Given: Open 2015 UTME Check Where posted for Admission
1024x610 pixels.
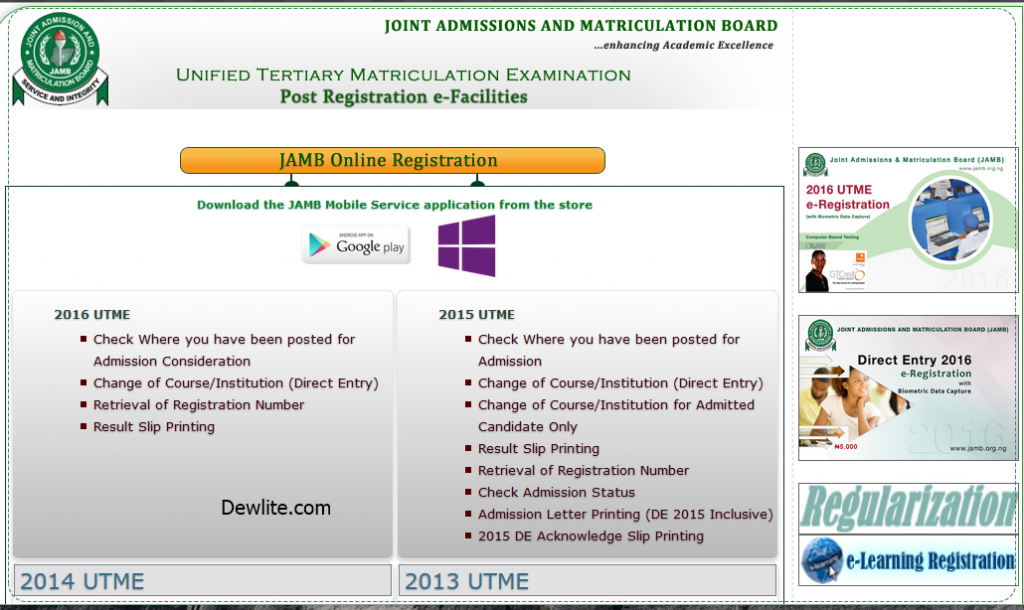Looking at the screenshot, I should (609, 350).
